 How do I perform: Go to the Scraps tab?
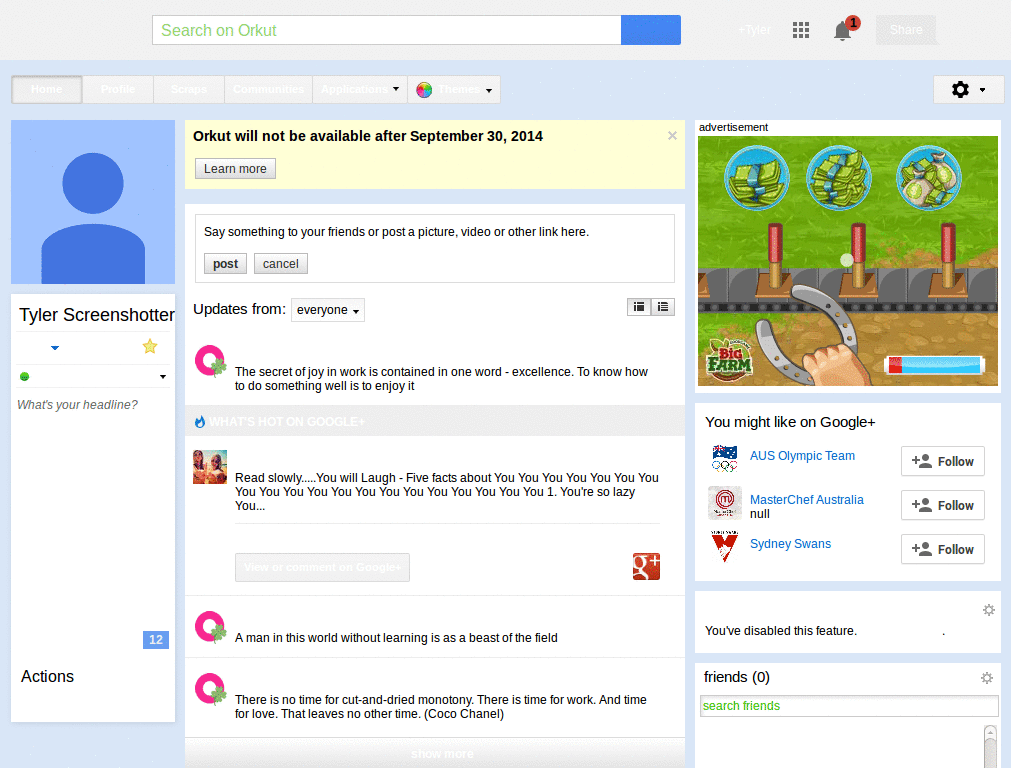189,89
